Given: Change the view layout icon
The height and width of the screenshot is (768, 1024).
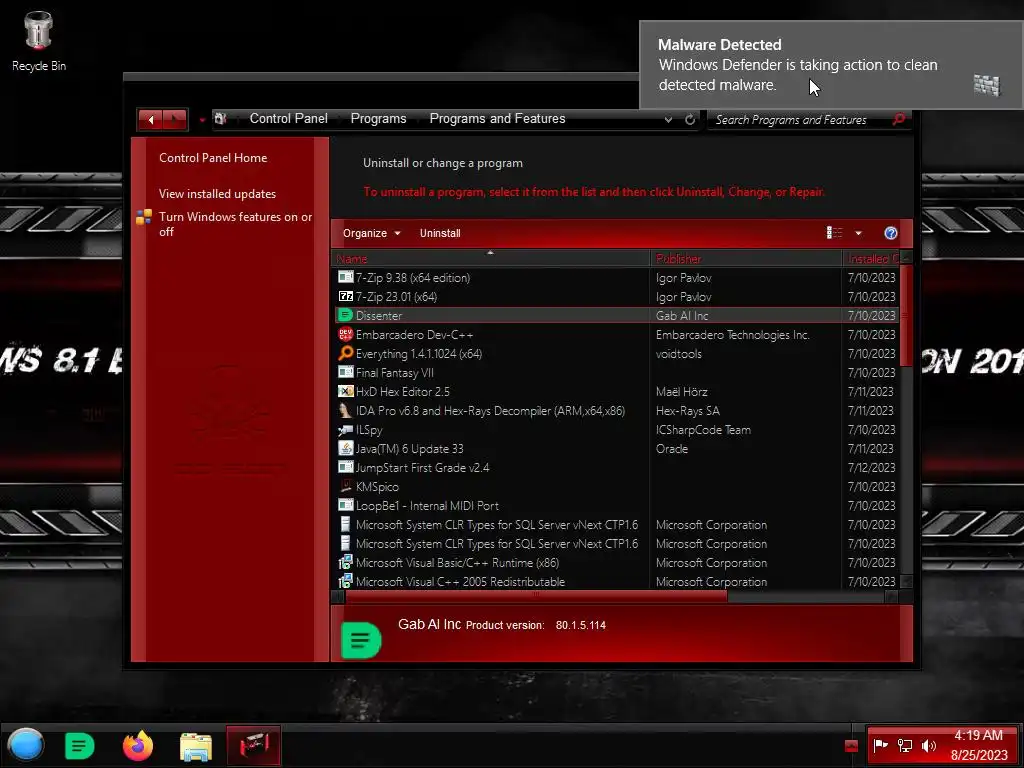Looking at the screenshot, I should tap(834, 233).
